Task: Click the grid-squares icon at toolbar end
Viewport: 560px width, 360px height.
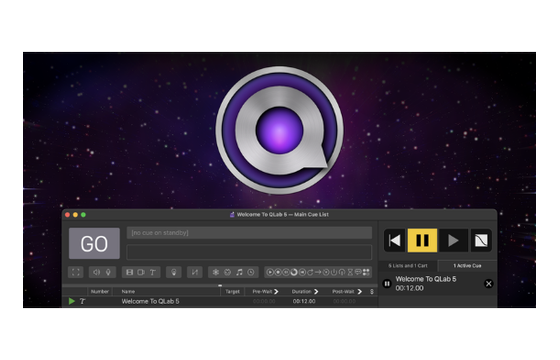Action: [366, 272]
